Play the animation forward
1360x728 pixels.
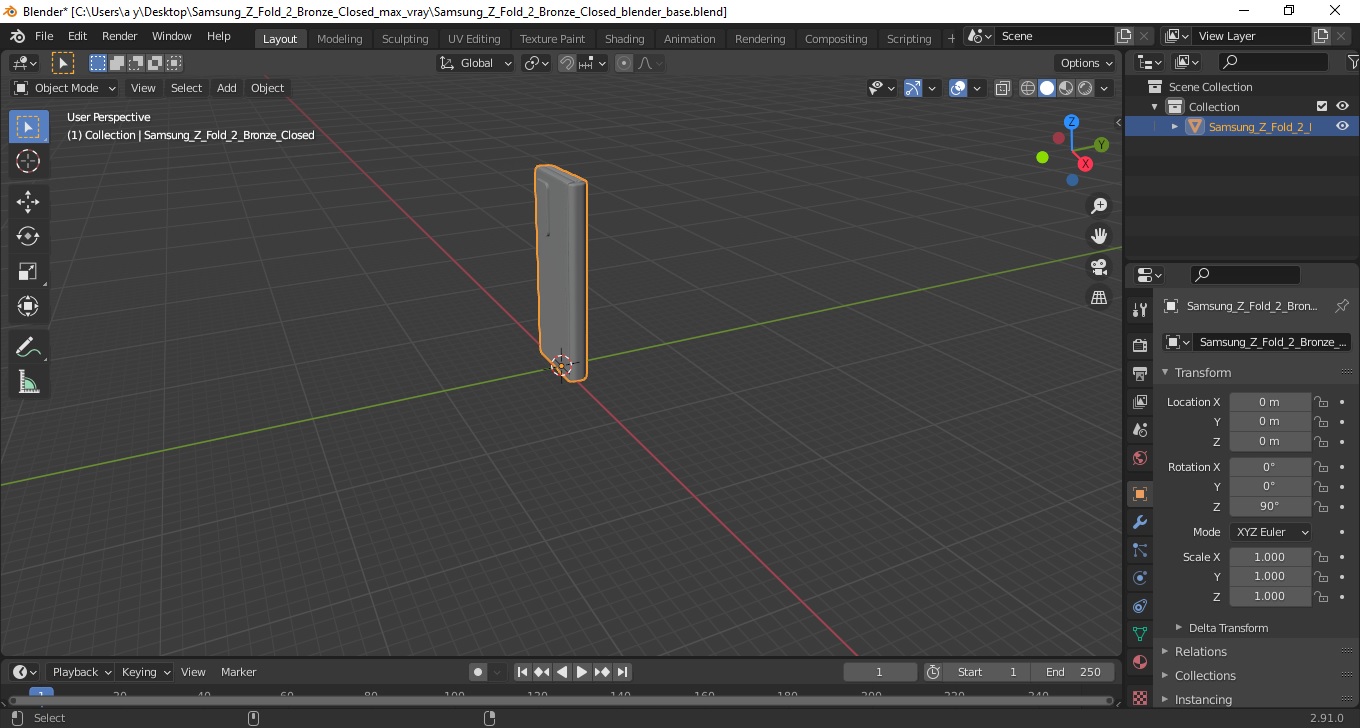pos(582,672)
